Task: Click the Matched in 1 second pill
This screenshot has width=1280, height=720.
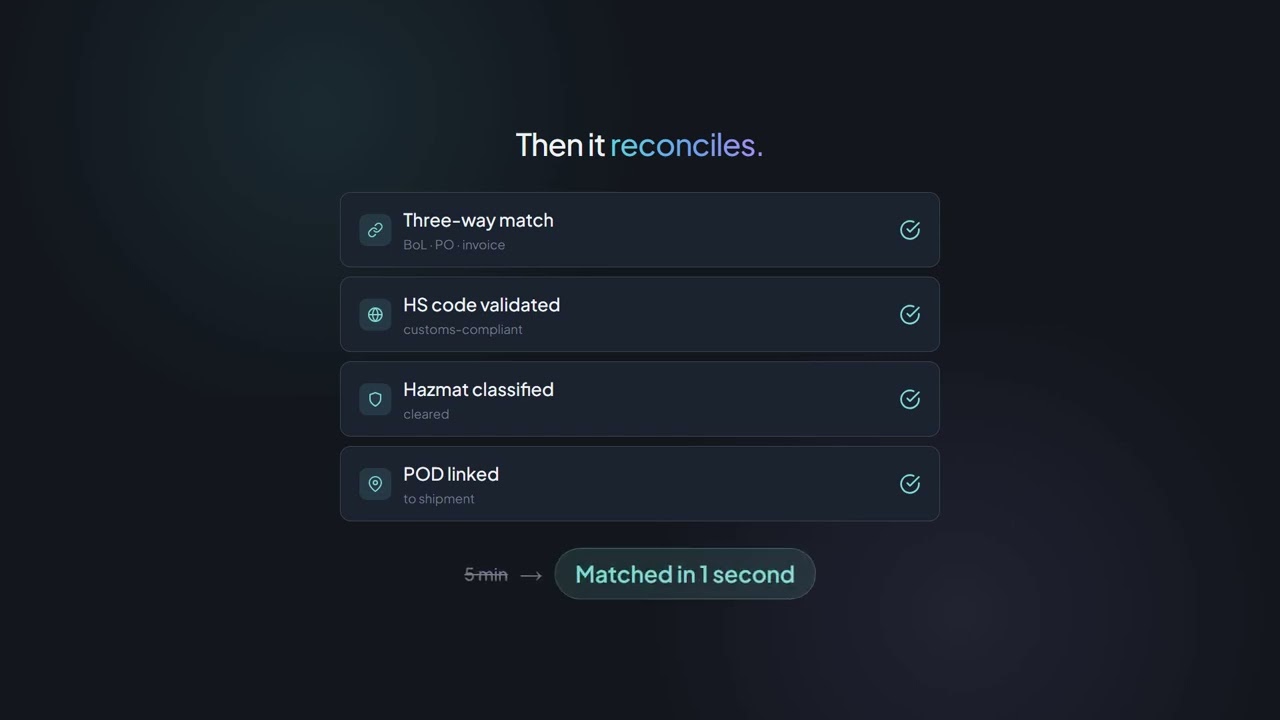Action: [685, 574]
